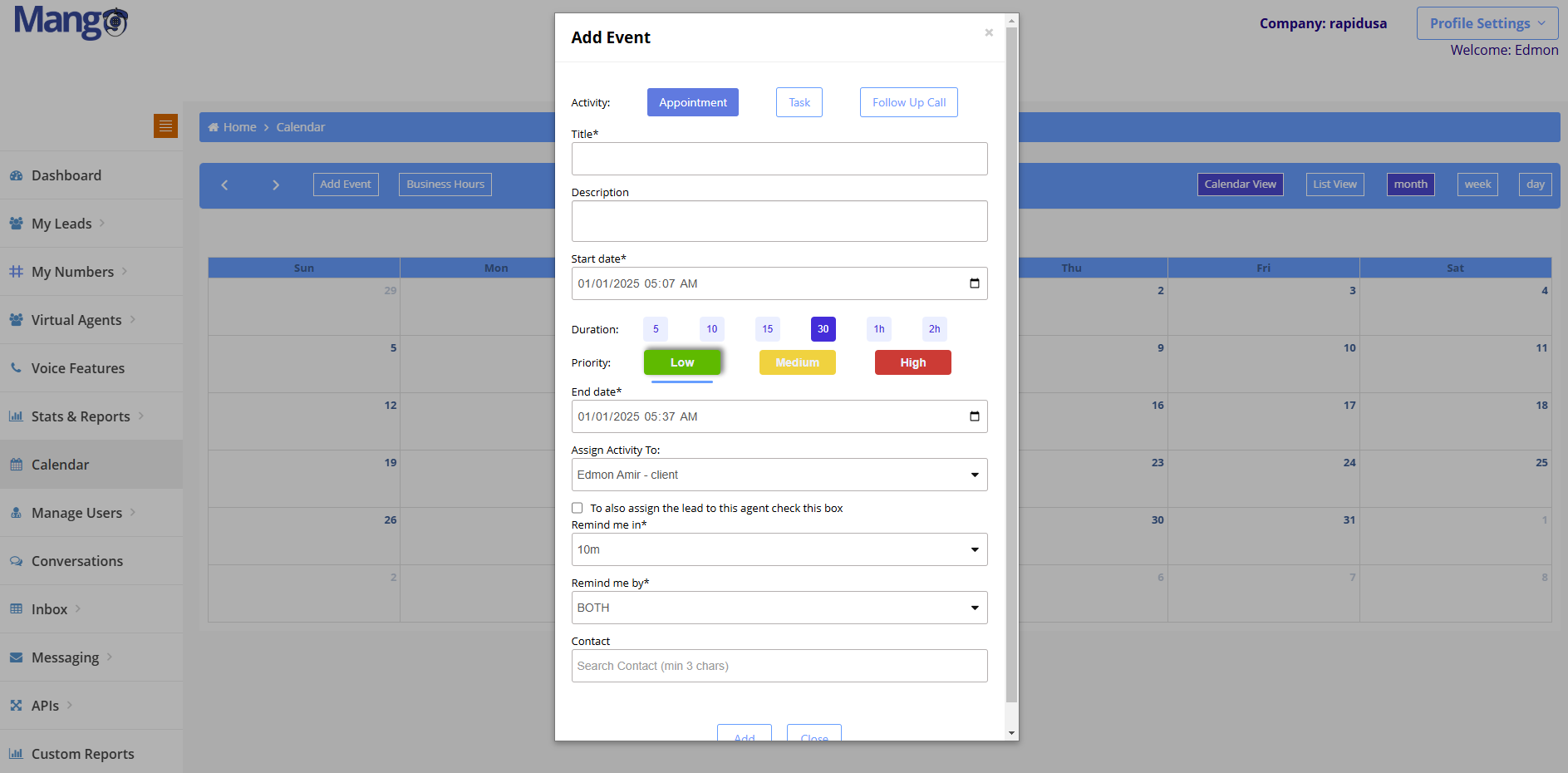This screenshot has height=773, width=1568.
Task: Switch to List View
Action: point(1334,184)
